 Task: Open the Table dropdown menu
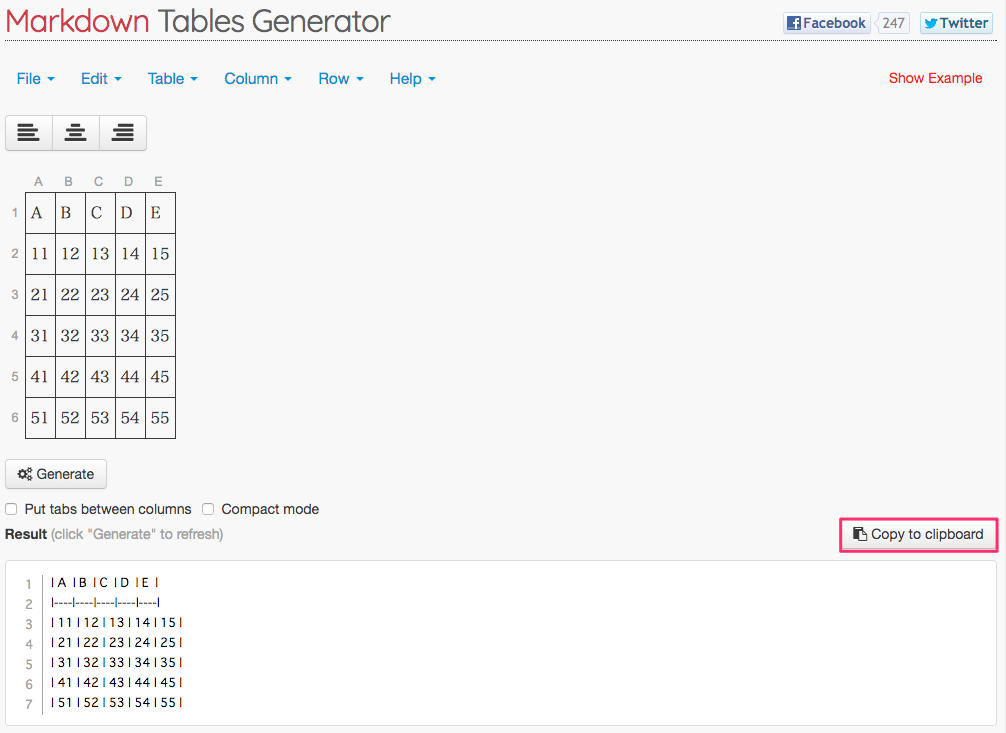pyautogui.click(x=173, y=79)
